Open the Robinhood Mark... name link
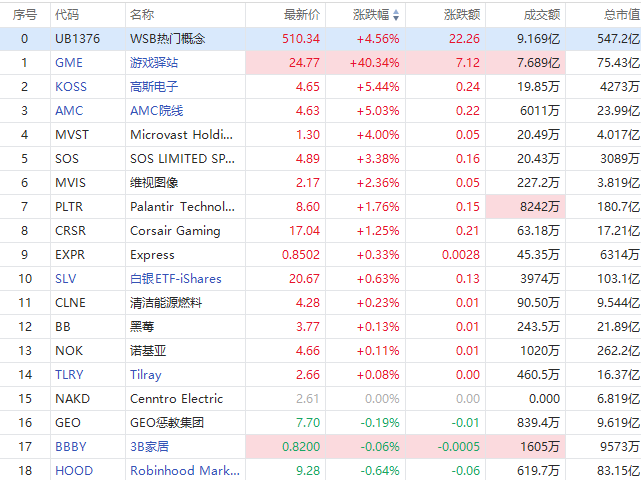The image size is (641, 480). click(185, 471)
